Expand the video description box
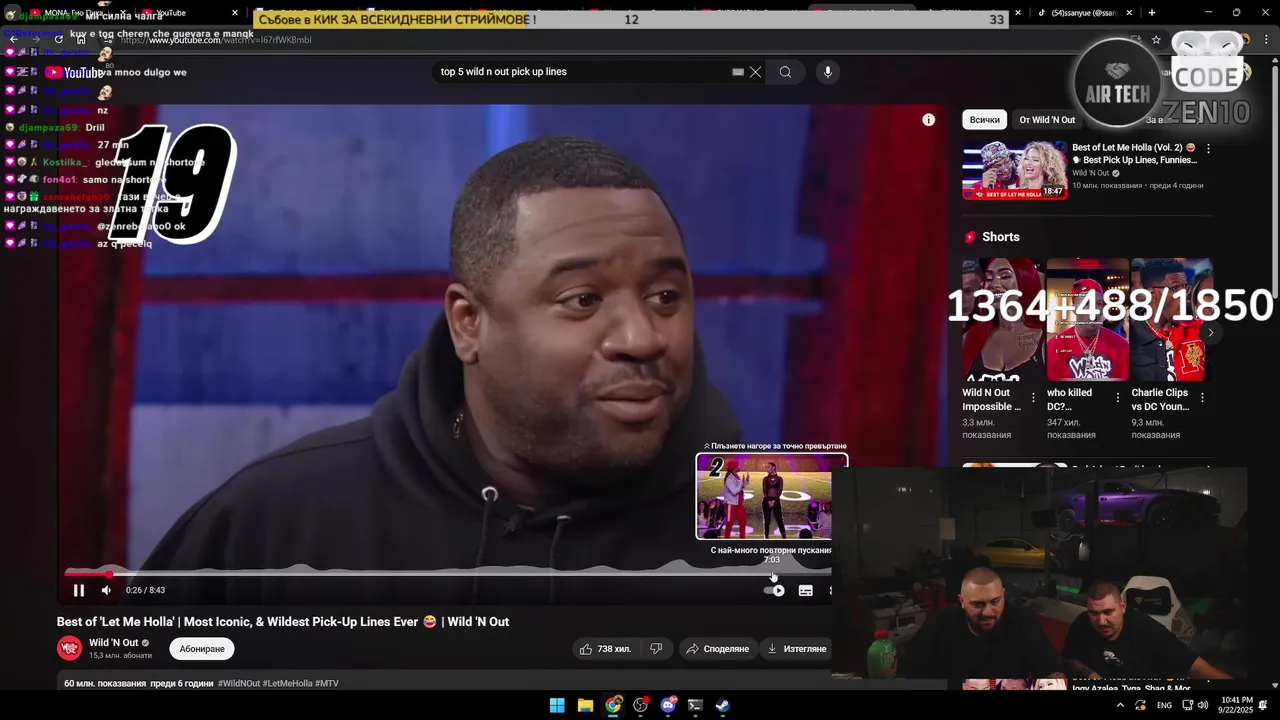The height and width of the screenshot is (720, 1280). (444, 684)
